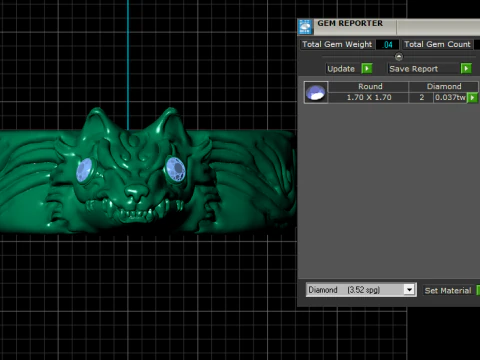Click the Round column header
The width and height of the screenshot is (480, 360).
tap(369, 87)
